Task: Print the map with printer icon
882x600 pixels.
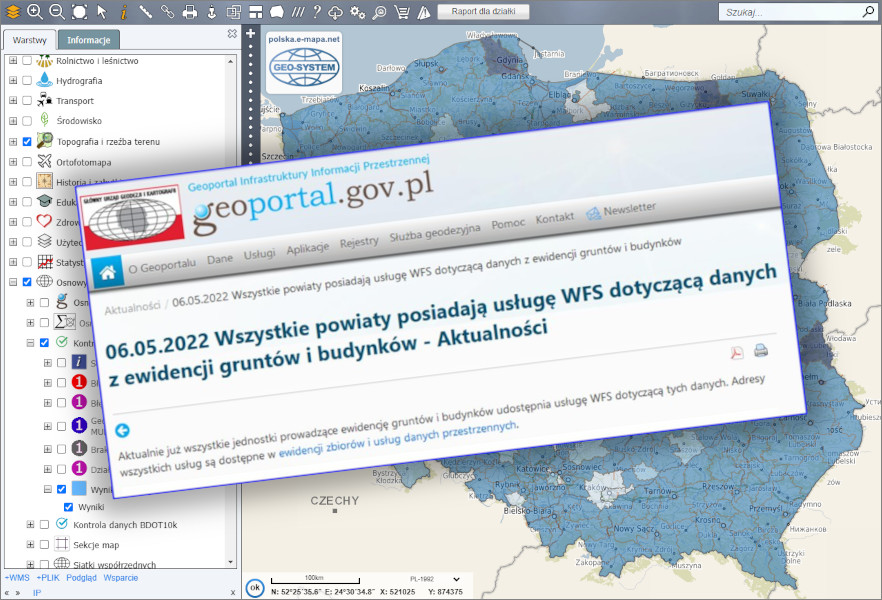Action: click(x=190, y=11)
